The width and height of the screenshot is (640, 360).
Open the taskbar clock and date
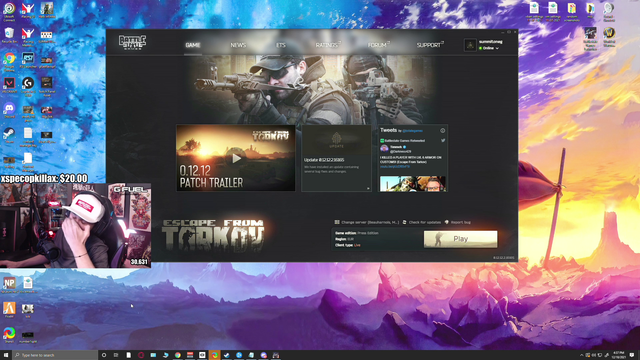click(x=619, y=355)
